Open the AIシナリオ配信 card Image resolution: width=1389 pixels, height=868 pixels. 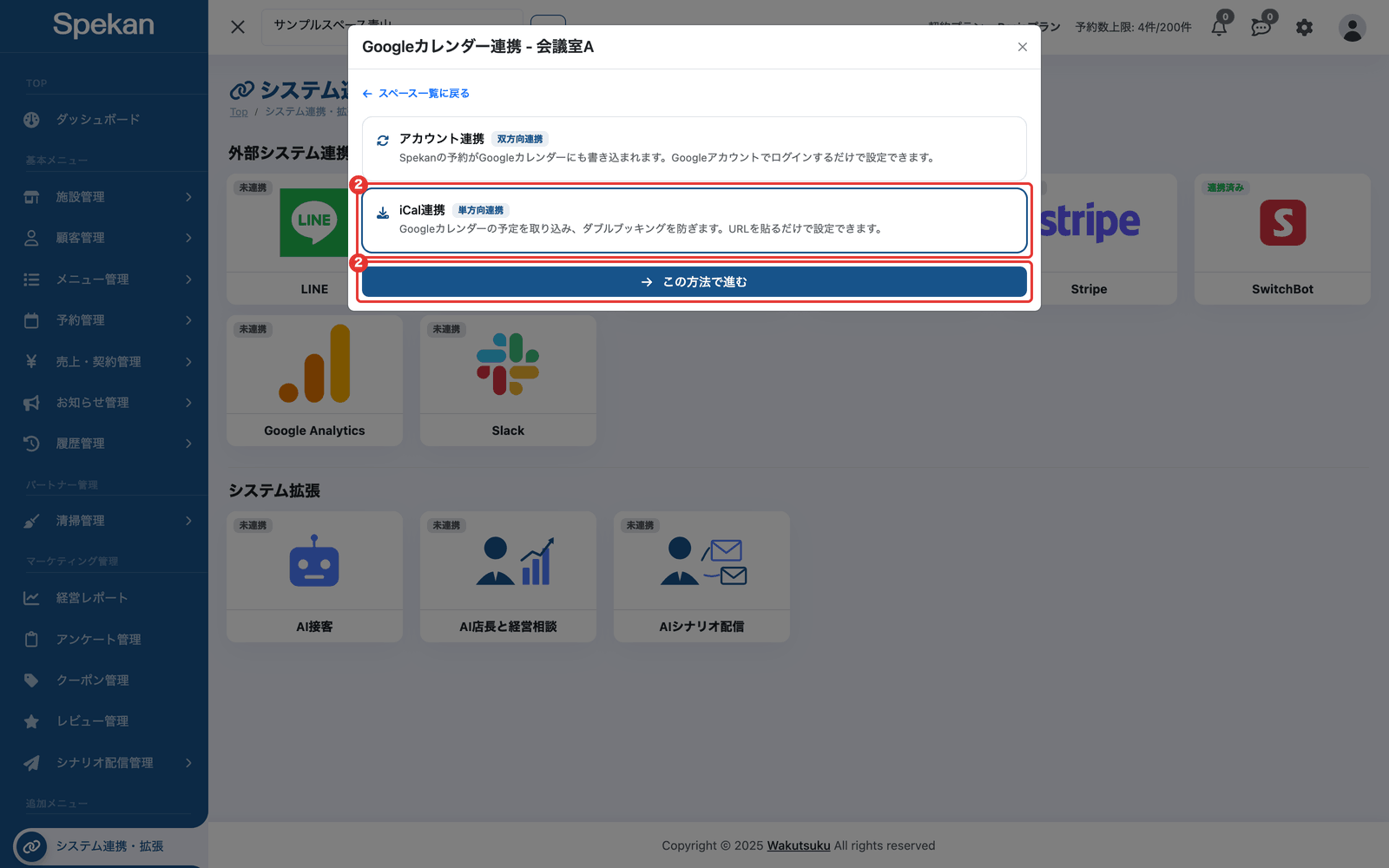click(x=701, y=577)
